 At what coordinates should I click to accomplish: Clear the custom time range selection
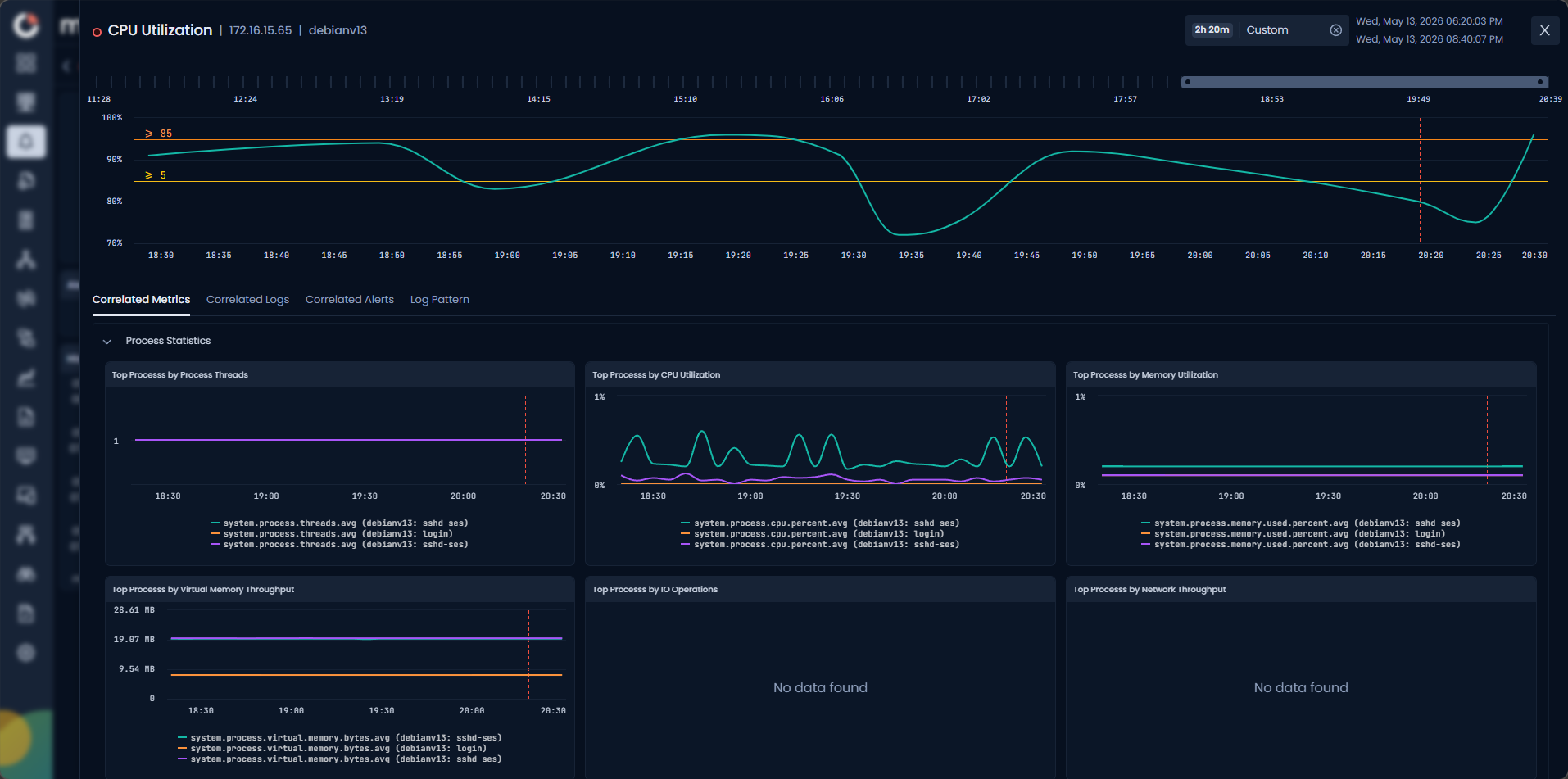pyautogui.click(x=1335, y=30)
